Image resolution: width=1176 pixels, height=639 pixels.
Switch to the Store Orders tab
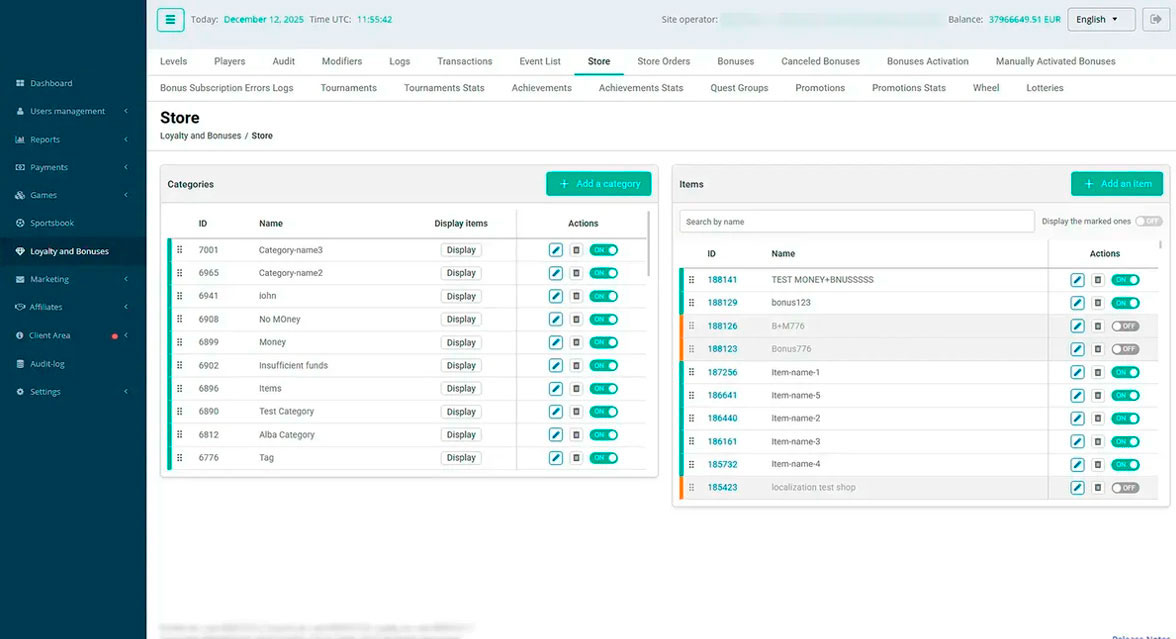pos(663,62)
